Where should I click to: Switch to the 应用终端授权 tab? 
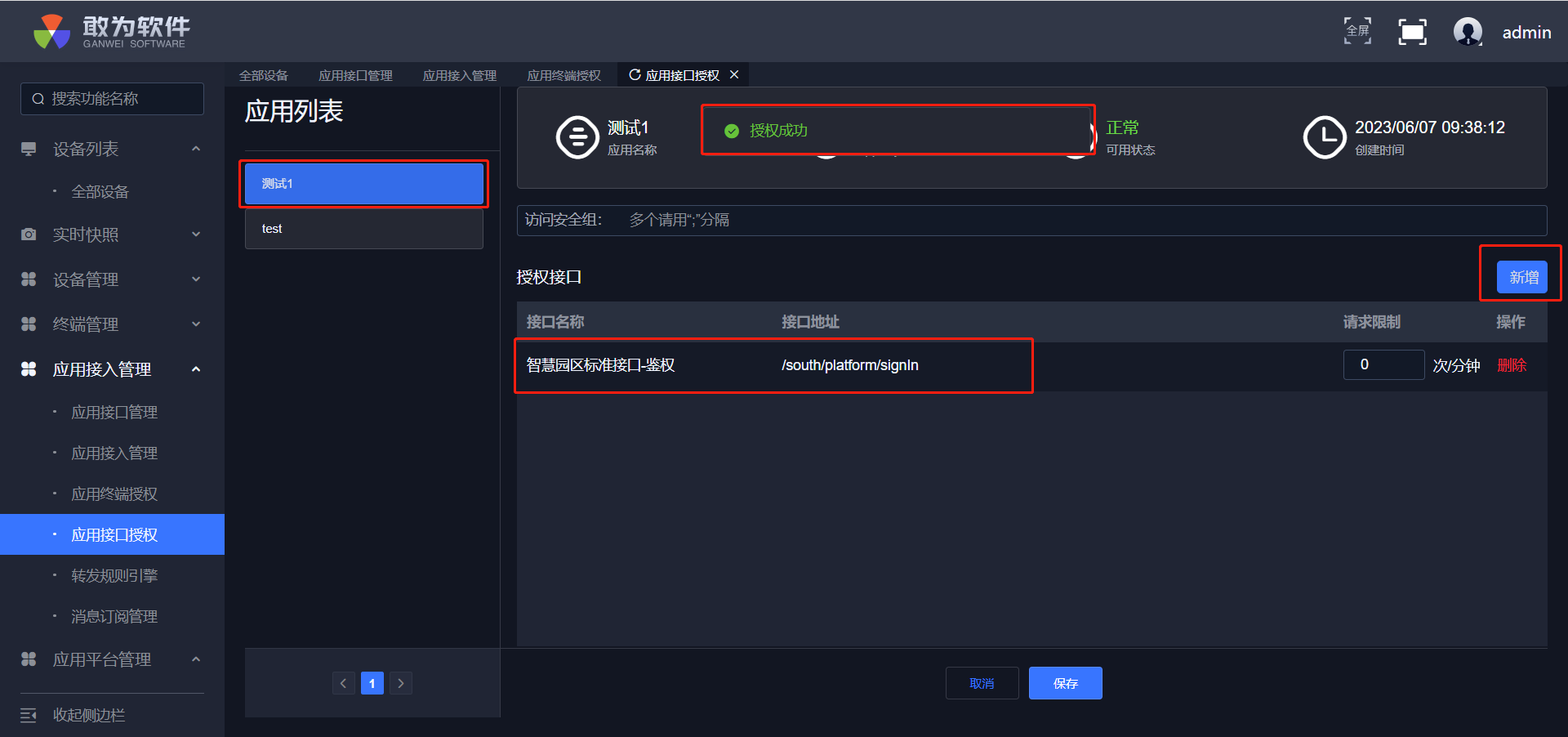click(x=563, y=76)
